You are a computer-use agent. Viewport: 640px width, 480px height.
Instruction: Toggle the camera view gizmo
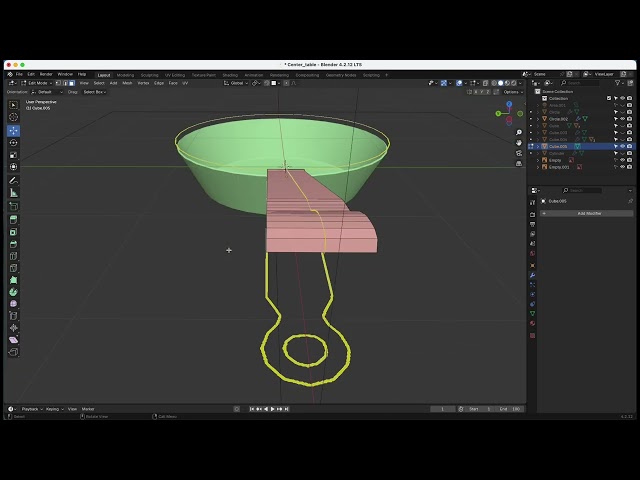click(x=519, y=153)
